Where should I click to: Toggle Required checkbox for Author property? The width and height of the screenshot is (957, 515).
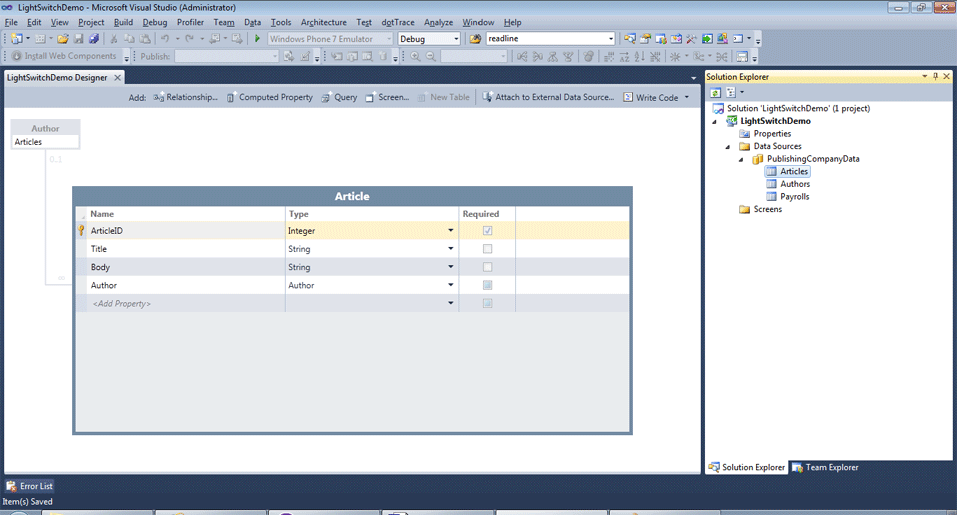(x=487, y=285)
